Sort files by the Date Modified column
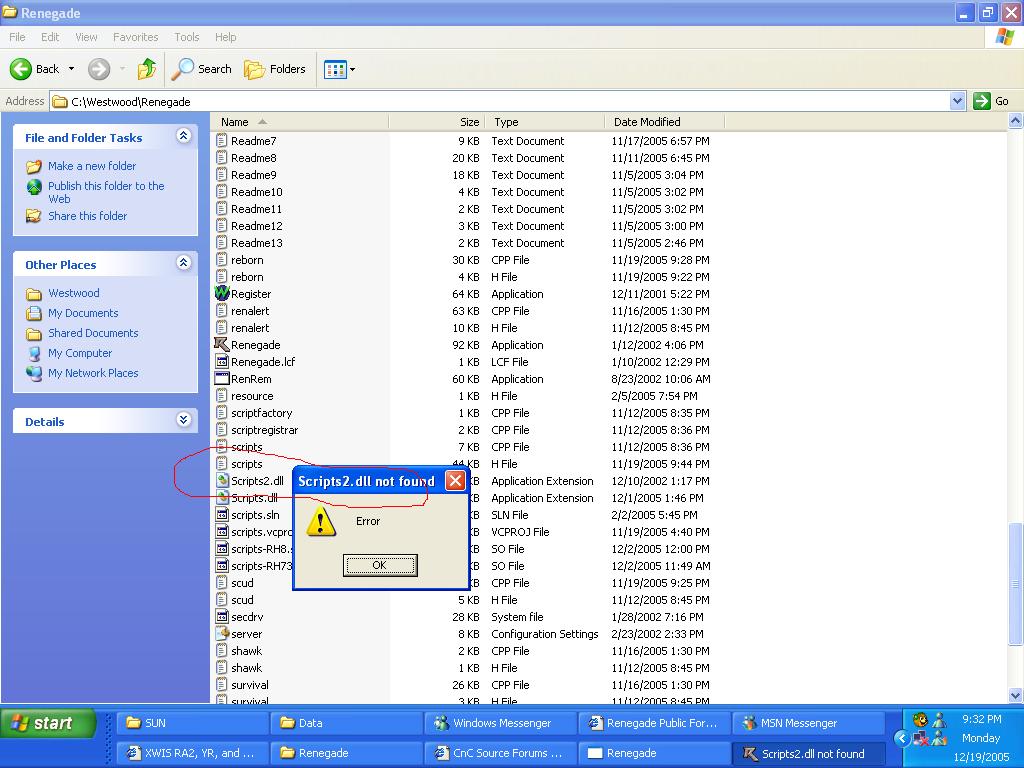 [x=647, y=122]
